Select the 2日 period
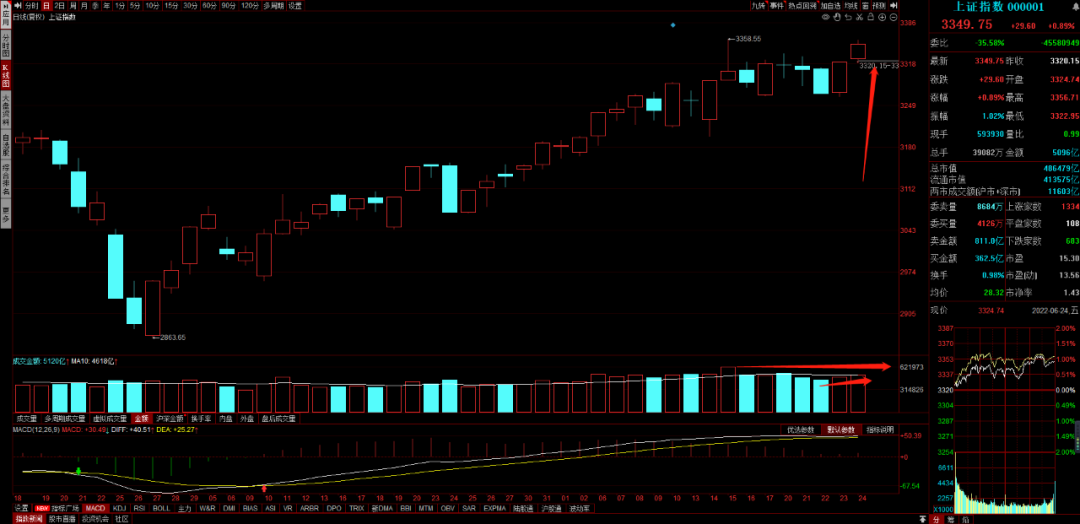The width and height of the screenshot is (1080, 524). (x=60, y=6)
